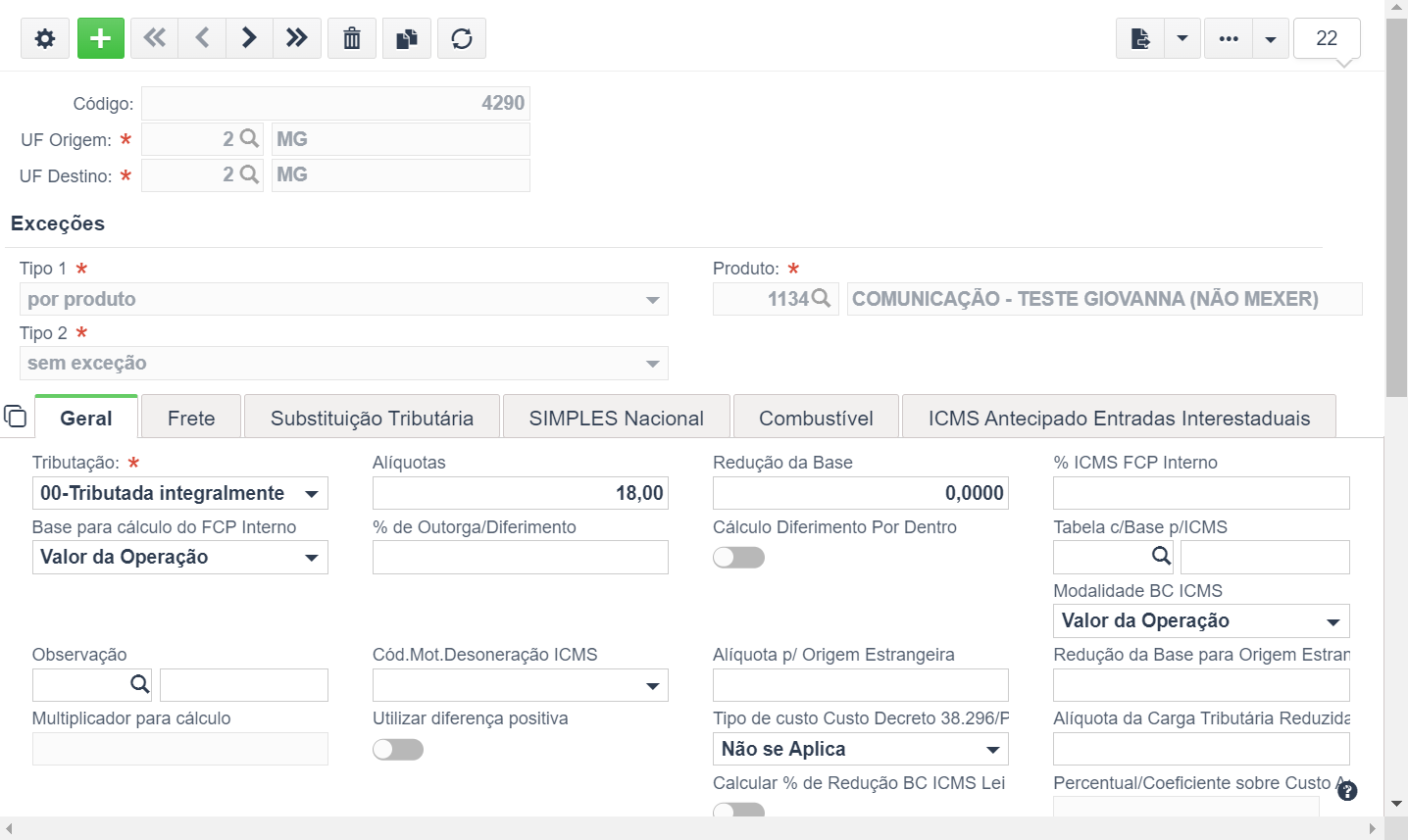
Task: Toggle Cálculo Diferimento Por Dentro switch
Action: tap(738, 557)
